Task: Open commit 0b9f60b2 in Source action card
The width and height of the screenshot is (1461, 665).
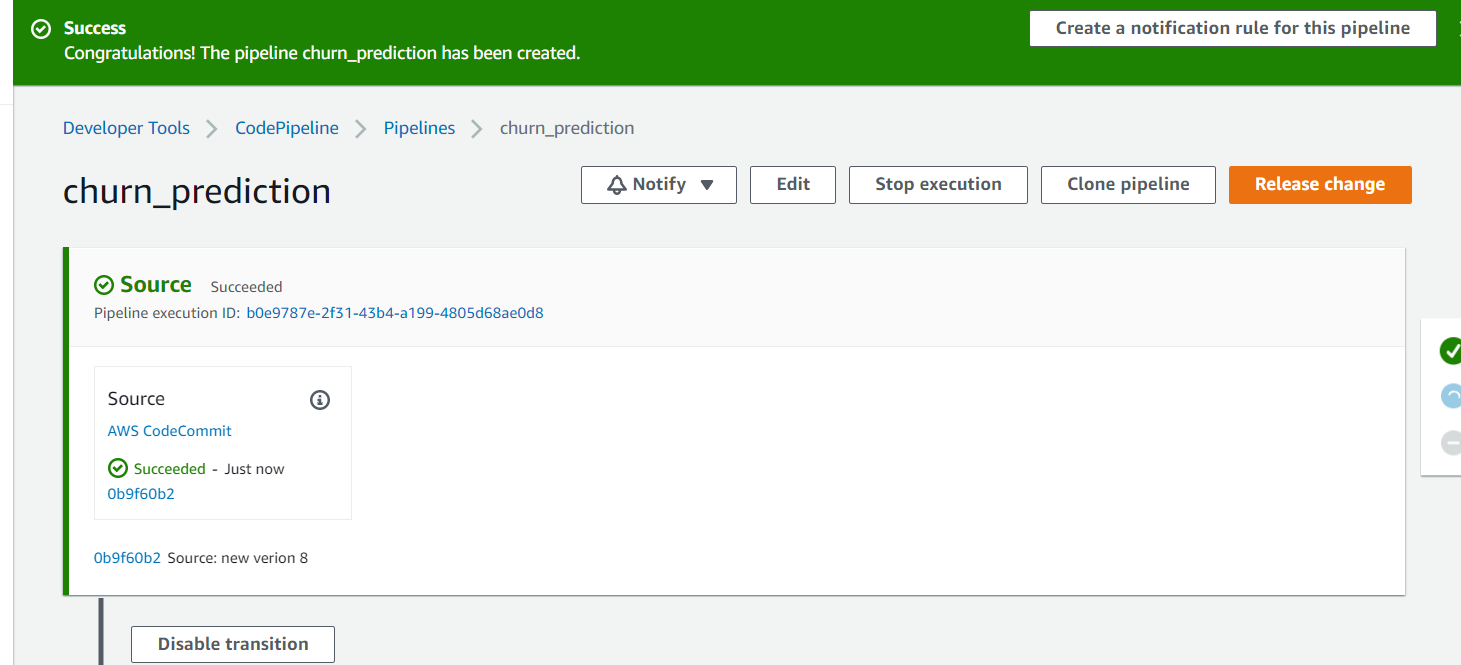Action: tap(141, 494)
